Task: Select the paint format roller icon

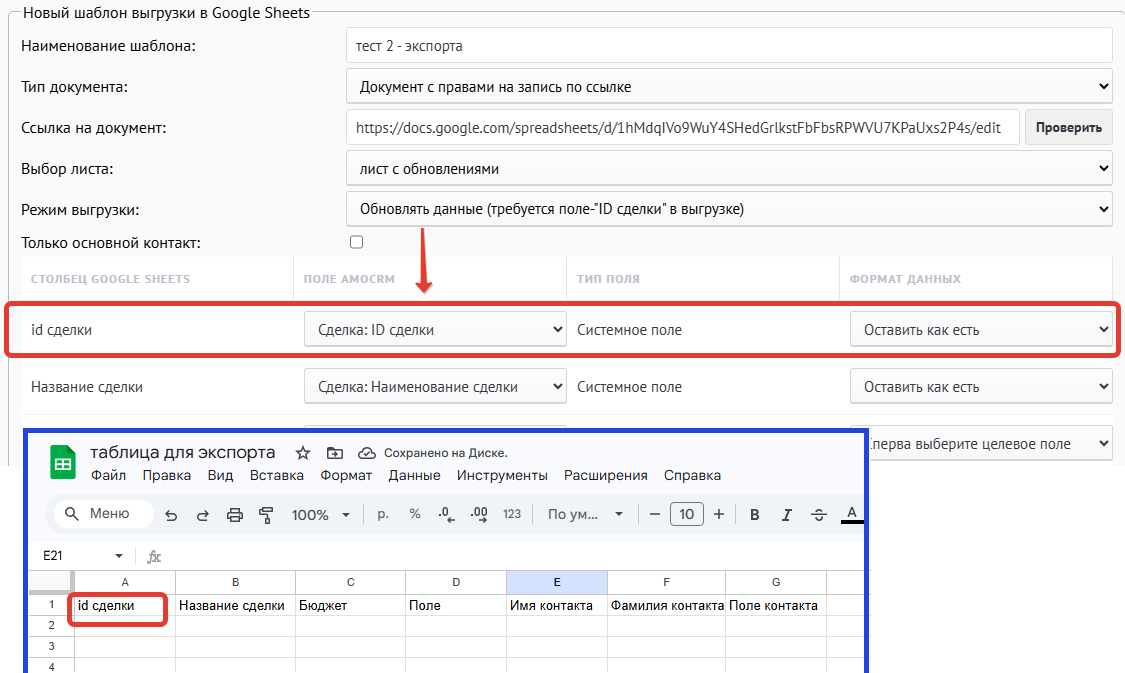Action: [266, 514]
